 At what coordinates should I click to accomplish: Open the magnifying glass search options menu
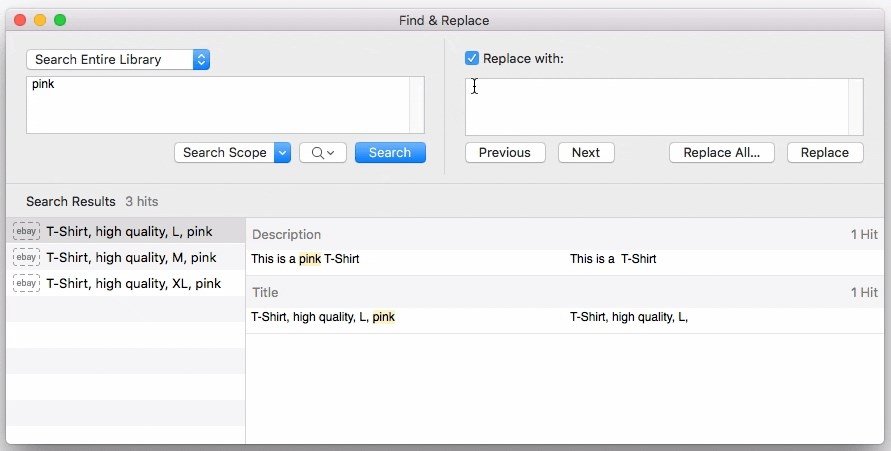[323, 153]
